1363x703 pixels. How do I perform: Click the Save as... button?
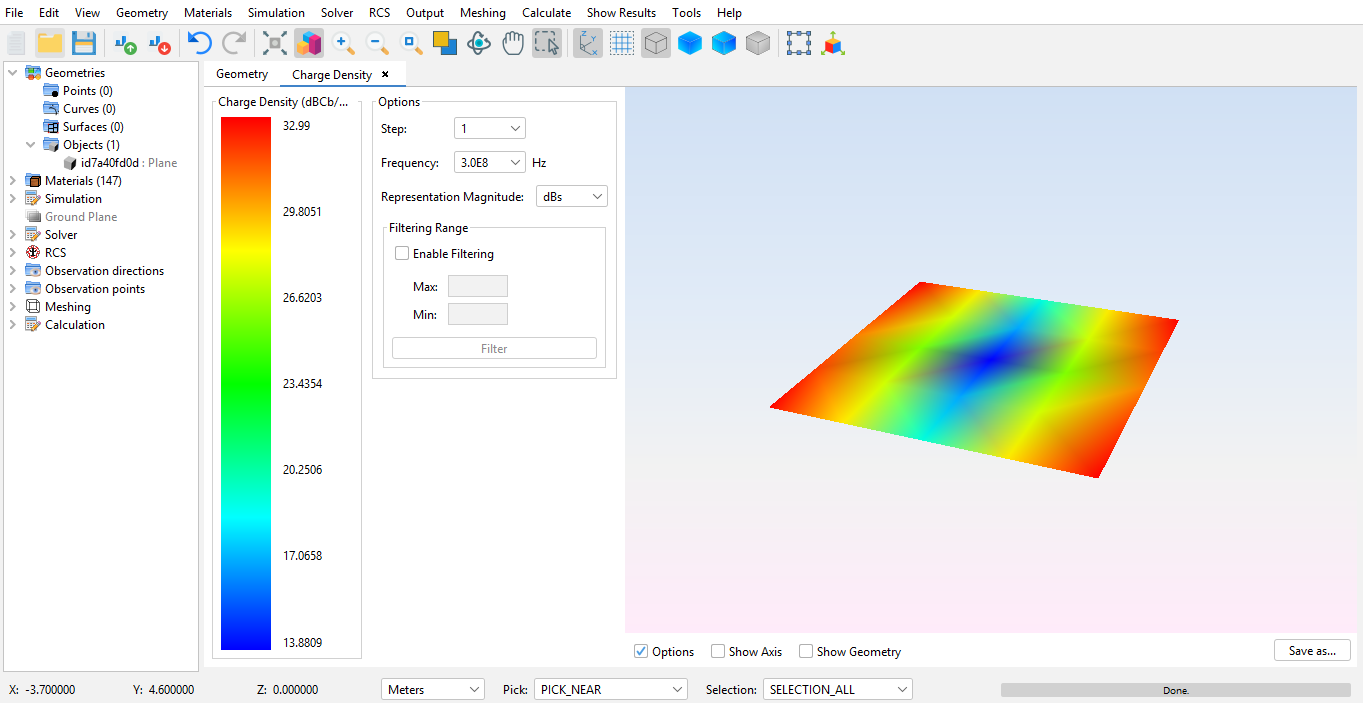[x=1312, y=651]
